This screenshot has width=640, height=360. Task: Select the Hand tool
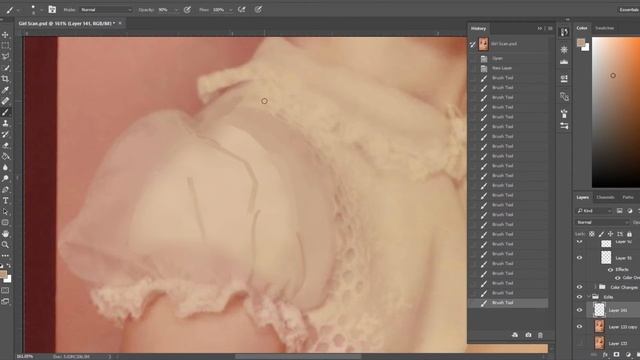pos(5,233)
